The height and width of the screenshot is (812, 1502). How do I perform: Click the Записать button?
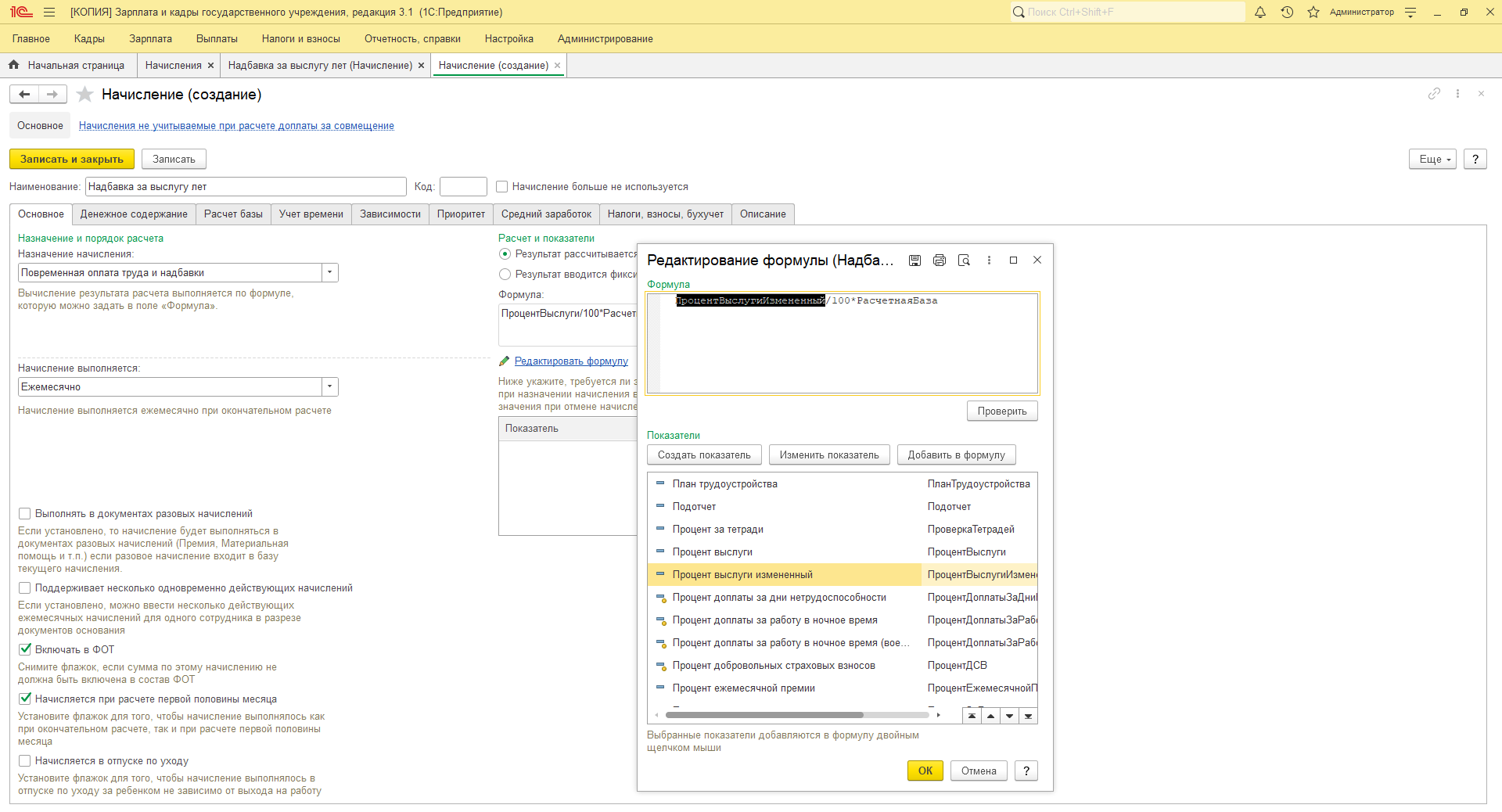pos(174,159)
